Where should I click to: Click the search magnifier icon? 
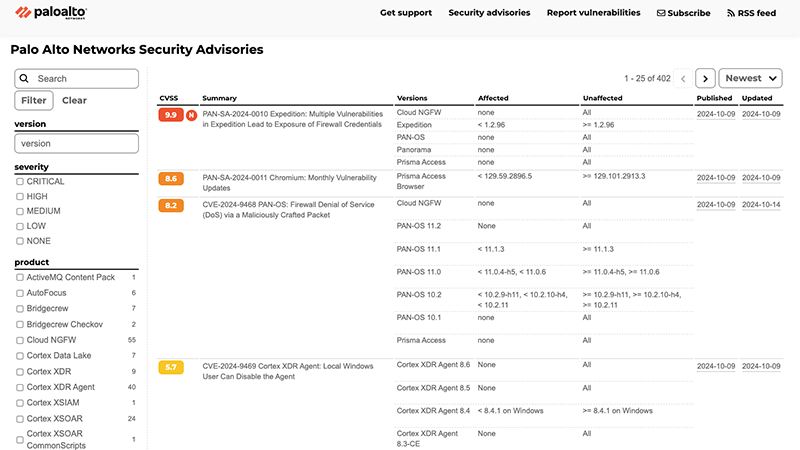[24, 79]
